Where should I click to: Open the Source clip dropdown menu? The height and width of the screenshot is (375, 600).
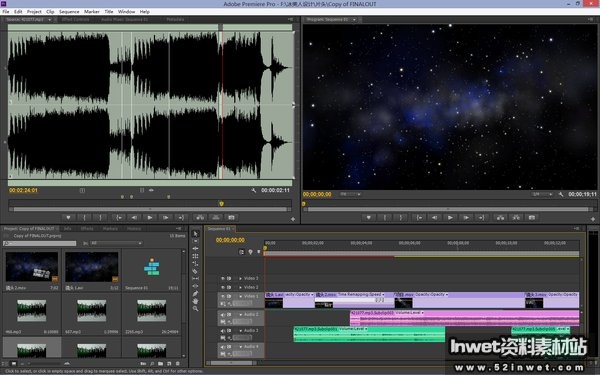coord(50,20)
